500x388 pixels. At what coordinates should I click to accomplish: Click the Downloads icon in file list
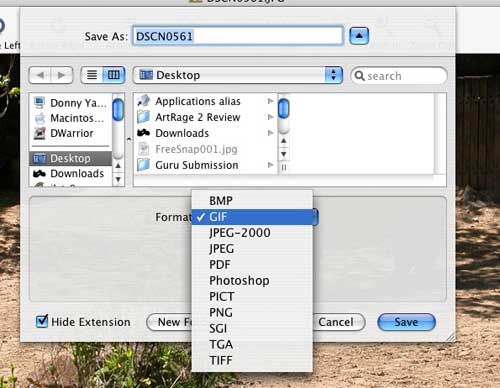point(144,133)
